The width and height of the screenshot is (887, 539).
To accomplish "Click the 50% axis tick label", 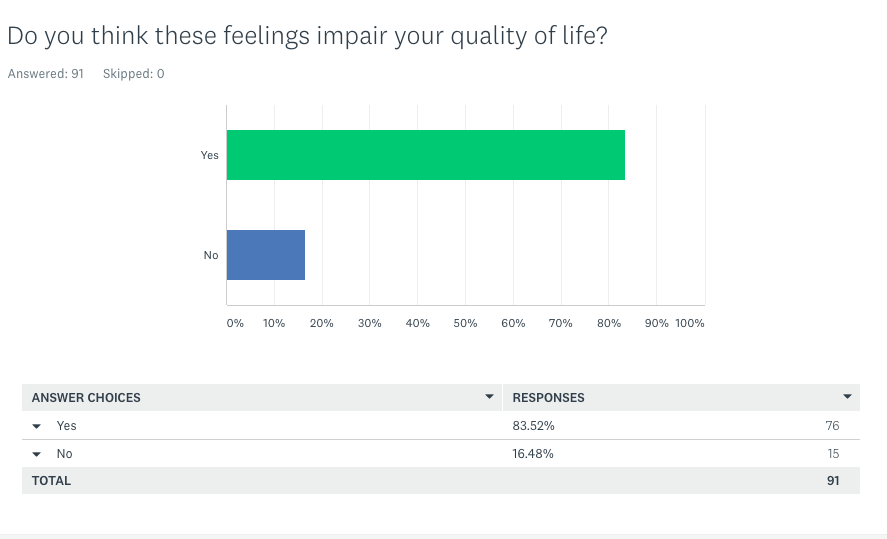I will pos(465,323).
